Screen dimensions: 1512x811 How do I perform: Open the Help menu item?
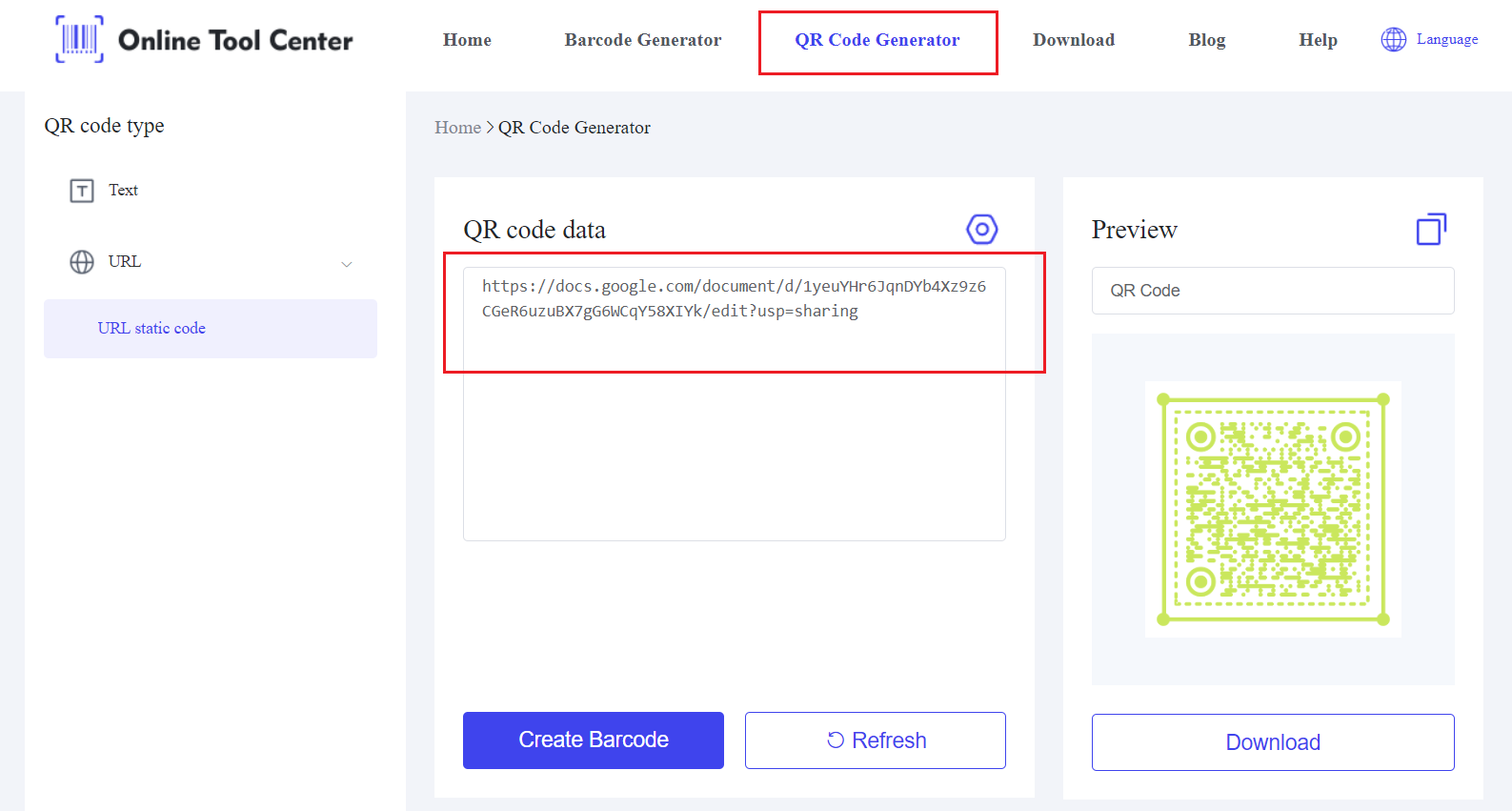tap(1318, 40)
